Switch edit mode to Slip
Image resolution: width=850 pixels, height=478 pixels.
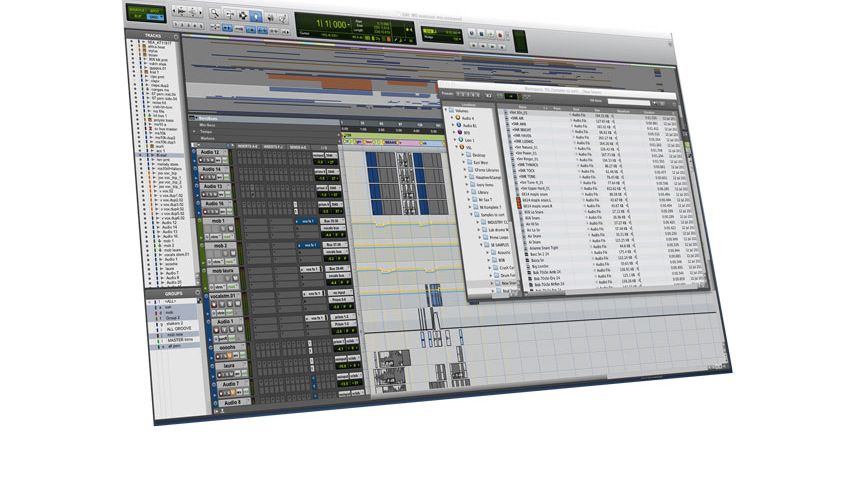137,16
